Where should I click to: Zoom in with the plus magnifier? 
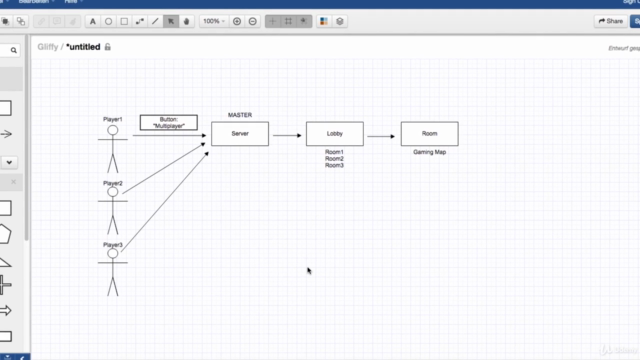point(237,21)
